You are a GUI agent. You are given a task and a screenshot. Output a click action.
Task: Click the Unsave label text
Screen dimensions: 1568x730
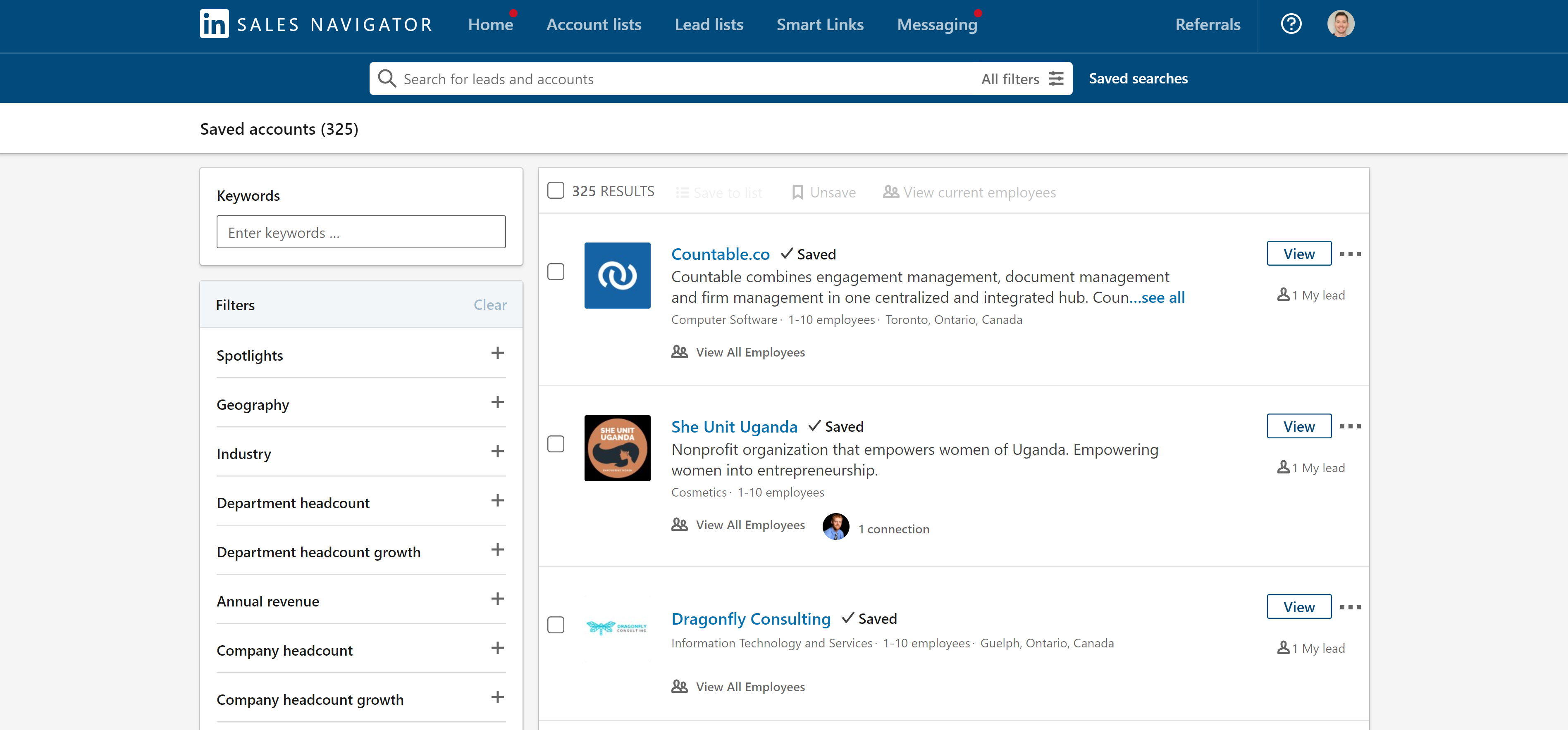833,193
